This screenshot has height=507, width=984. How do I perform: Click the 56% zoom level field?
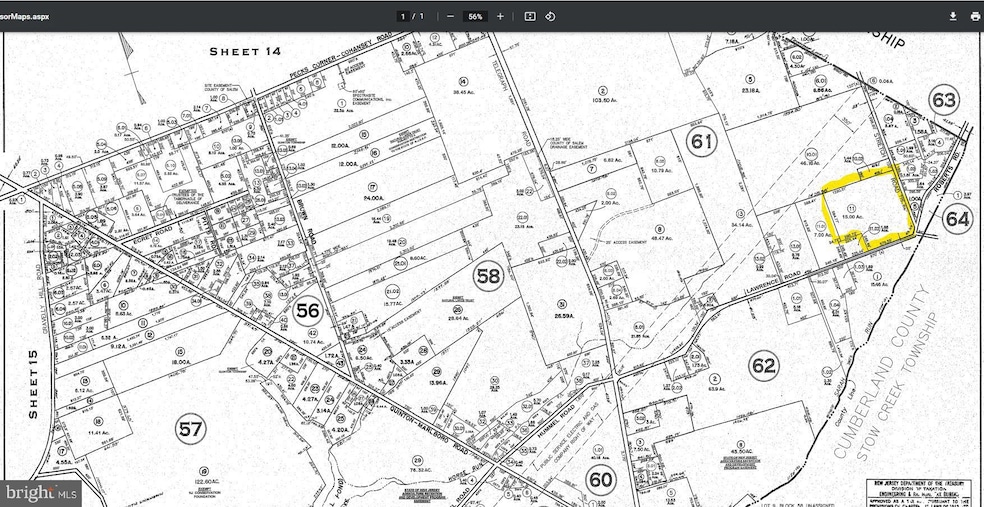point(475,16)
